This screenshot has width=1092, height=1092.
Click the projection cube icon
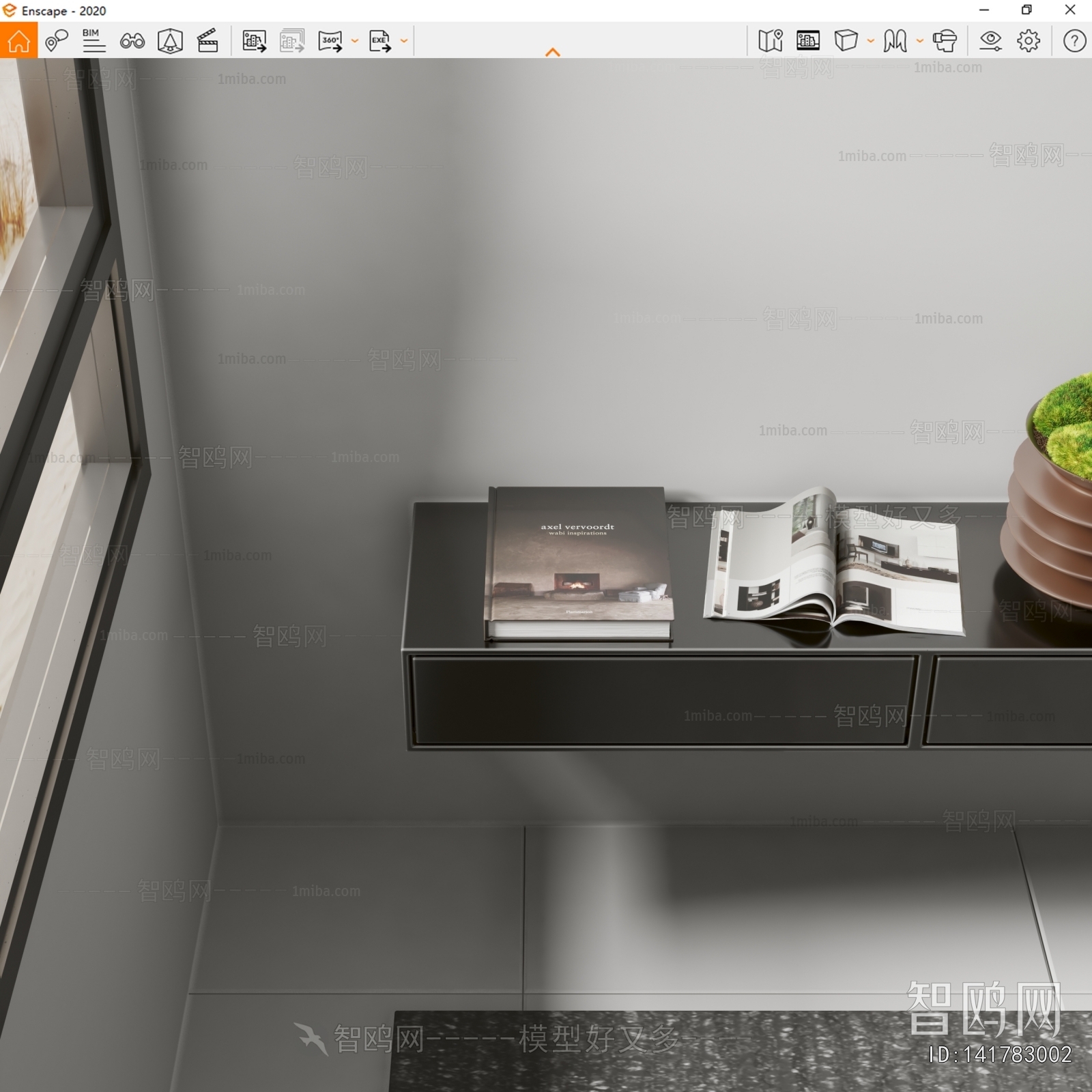click(846, 40)
